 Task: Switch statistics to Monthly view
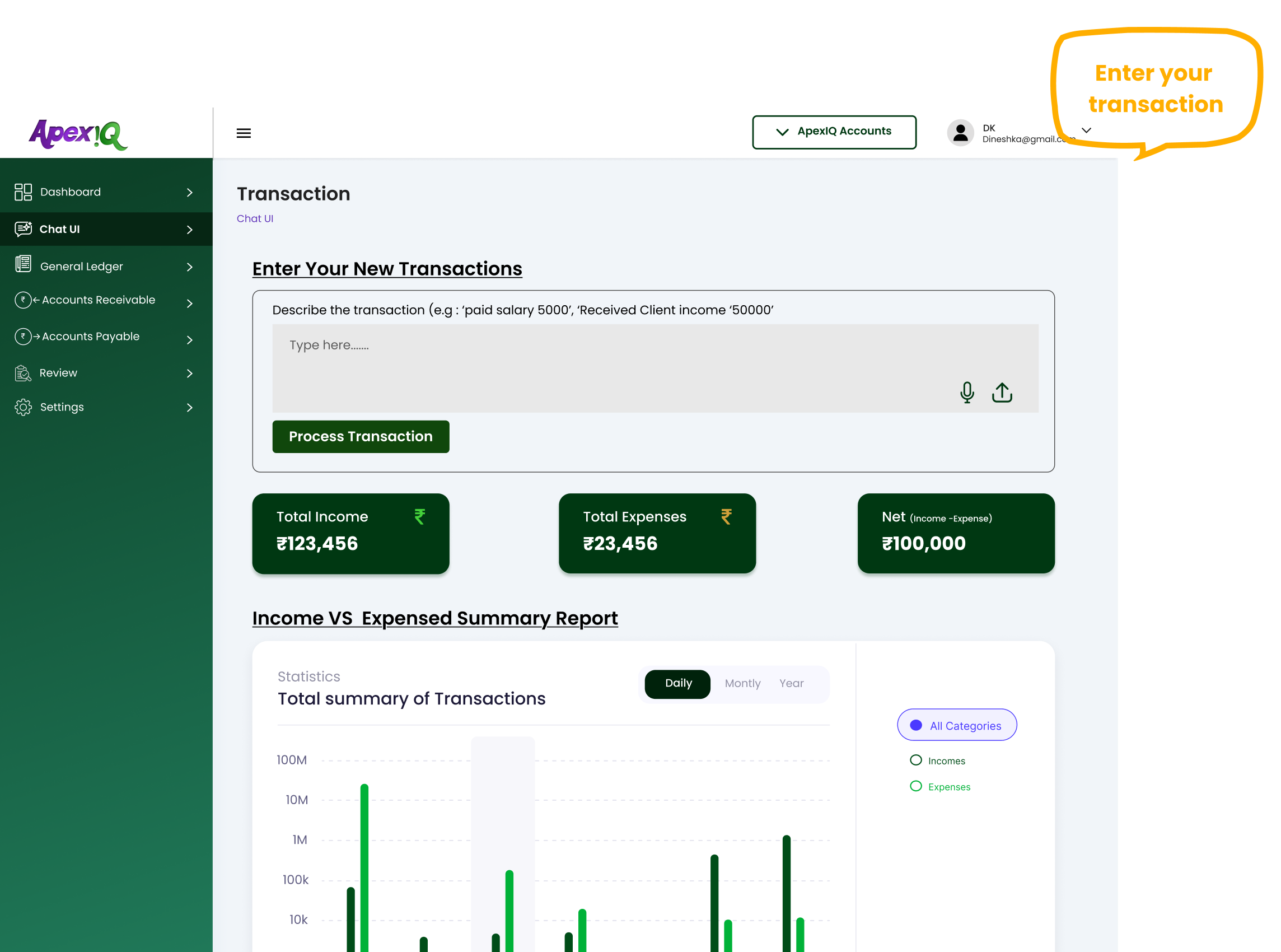(x=742, y=683)
